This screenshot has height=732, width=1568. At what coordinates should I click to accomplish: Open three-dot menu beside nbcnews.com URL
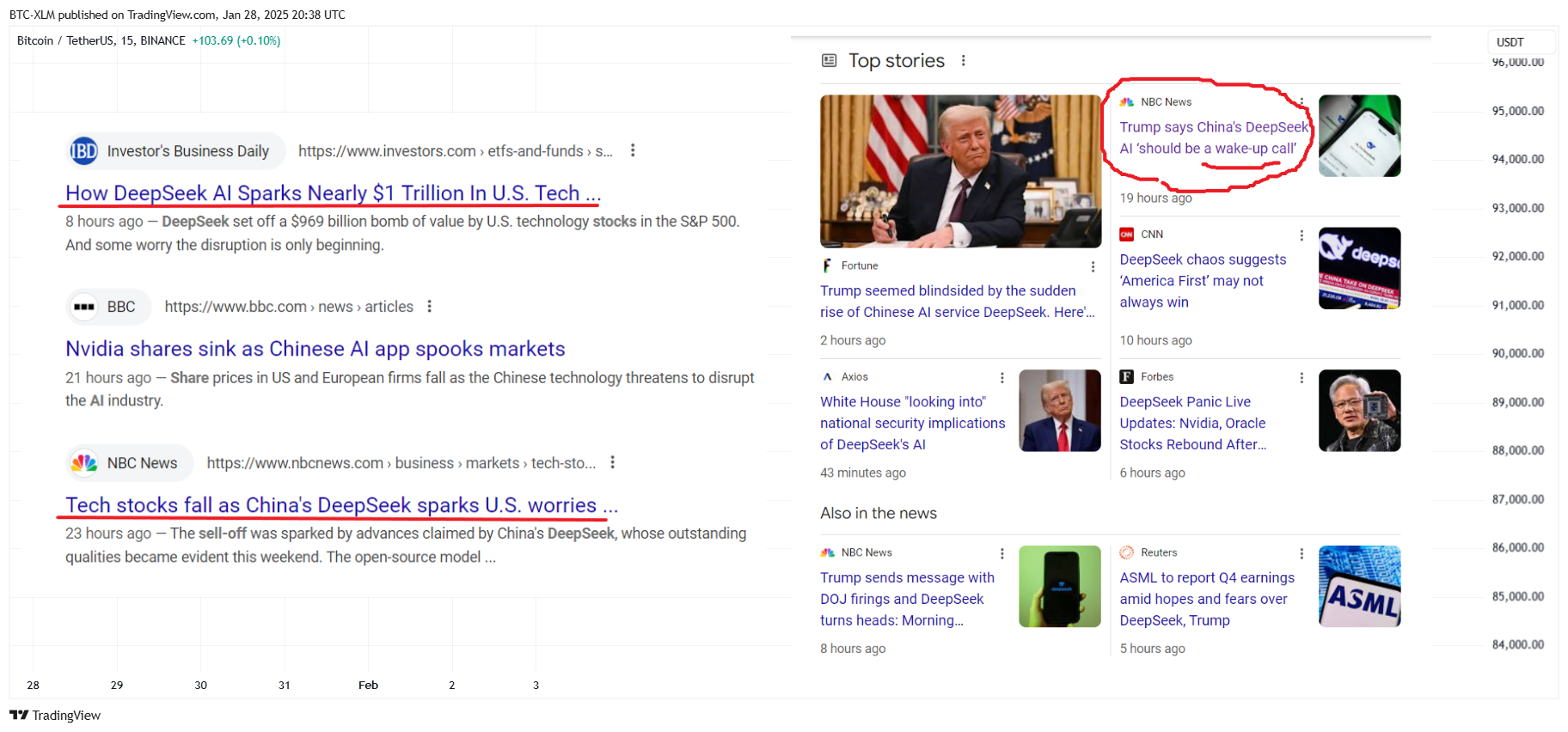click(612, 462)
